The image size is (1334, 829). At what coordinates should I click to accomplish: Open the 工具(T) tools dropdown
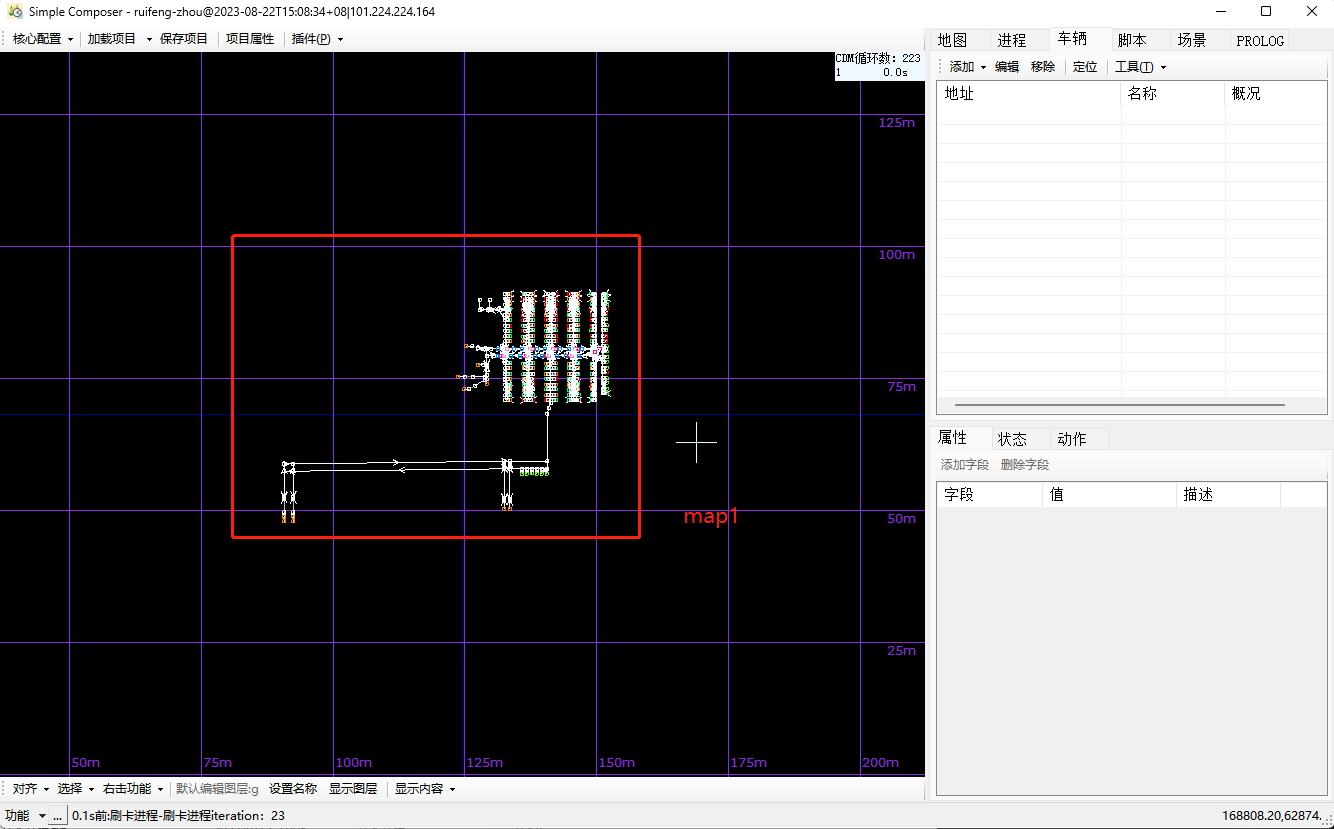pyautogui.click(x=1140, y=67)
